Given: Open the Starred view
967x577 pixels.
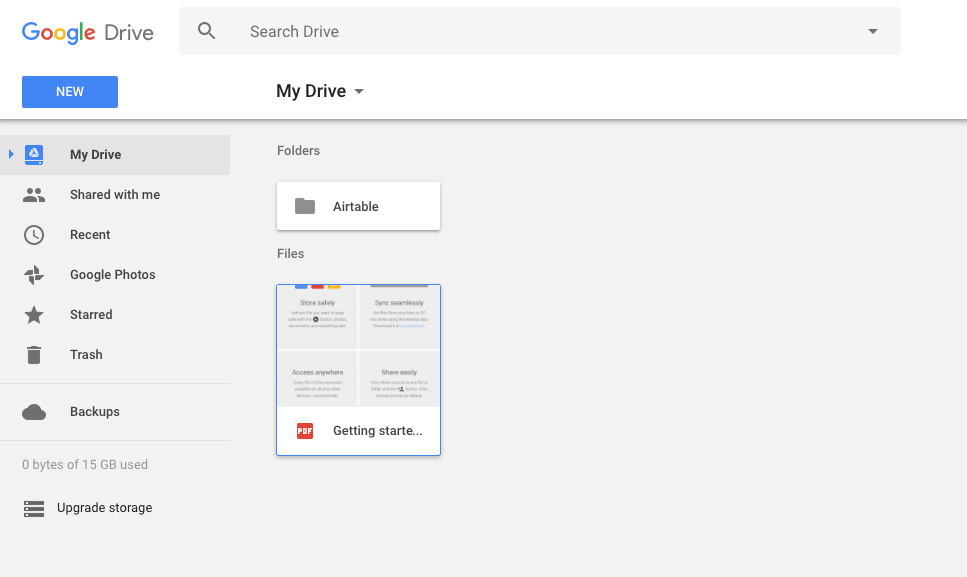Looking at the screenshot, I should (91, 315).
